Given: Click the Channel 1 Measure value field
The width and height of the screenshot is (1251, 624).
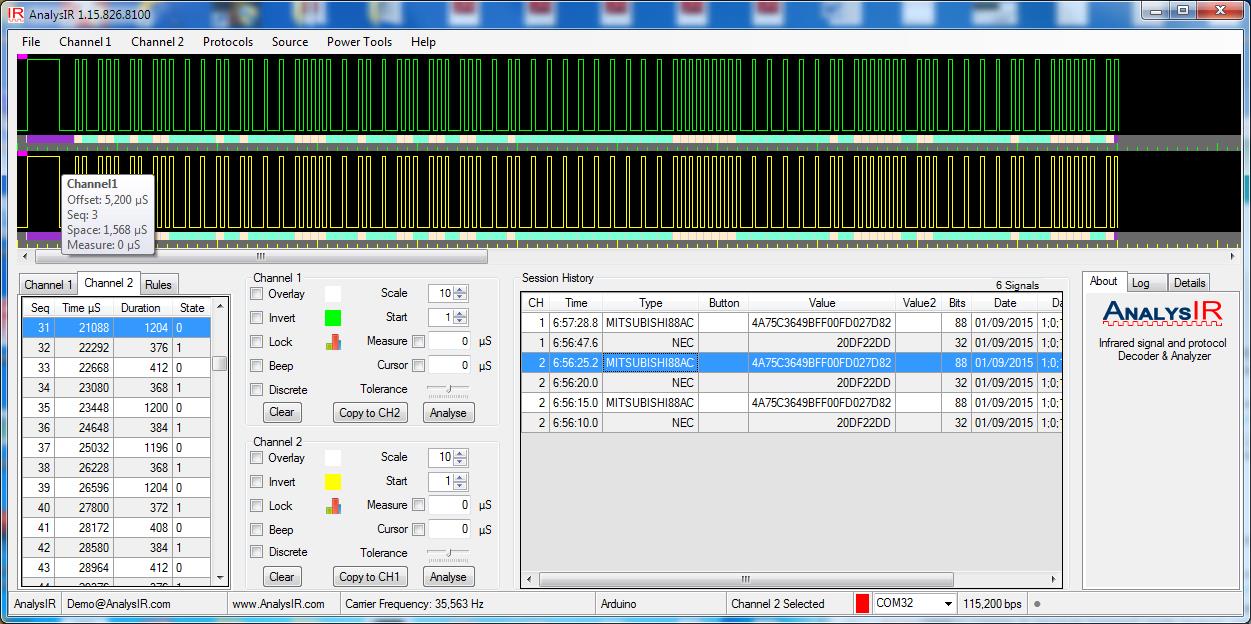Looking at the screenshot, I should [x=449, y=342].
